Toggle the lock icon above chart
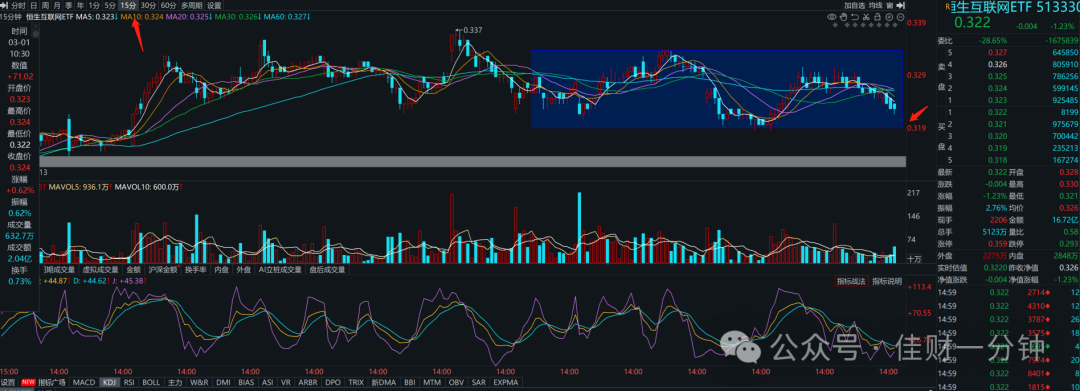The width and height of the screenshot is (1080, 391). point(878,17)
